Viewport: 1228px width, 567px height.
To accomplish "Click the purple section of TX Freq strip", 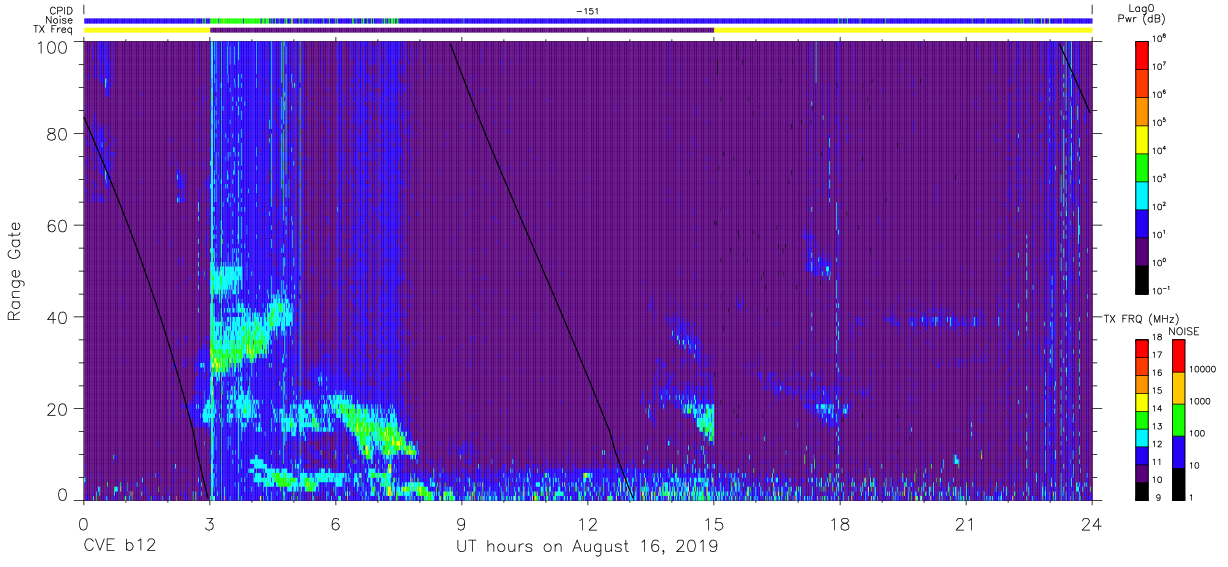I will point(462,30).
